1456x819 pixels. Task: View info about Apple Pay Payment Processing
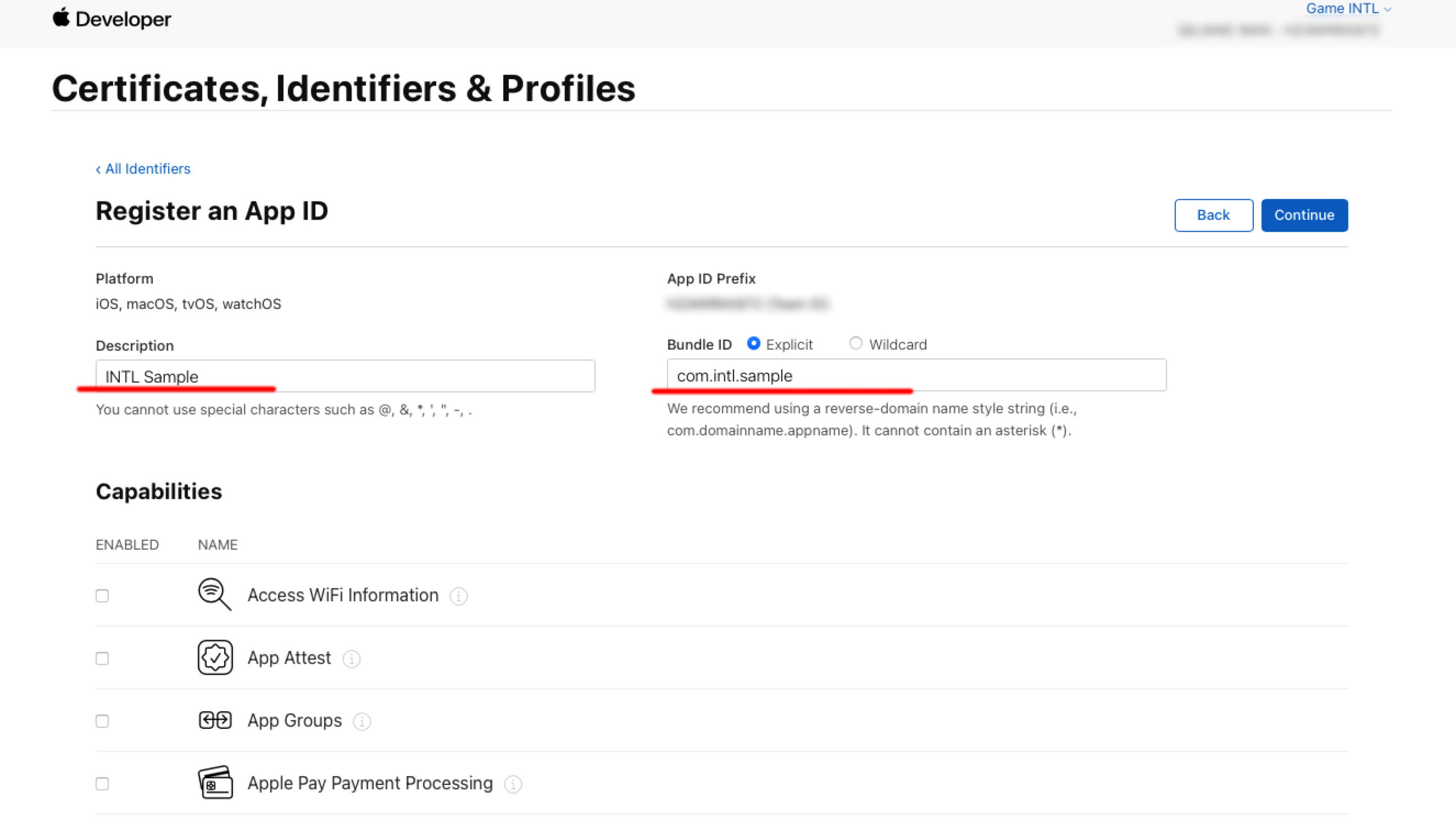point(513,784)
